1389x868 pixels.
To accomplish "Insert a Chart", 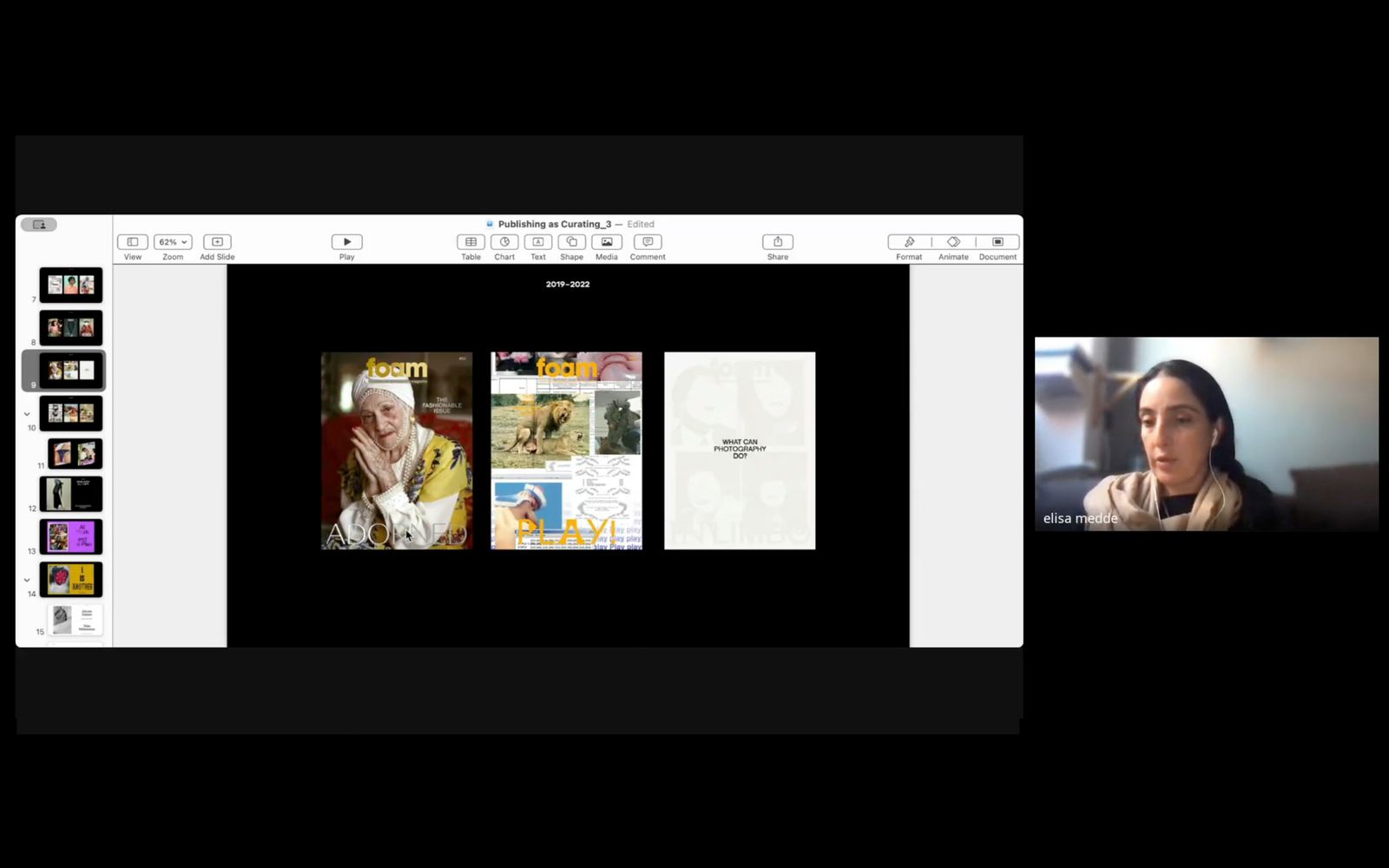I will click(x=504, y=242).
